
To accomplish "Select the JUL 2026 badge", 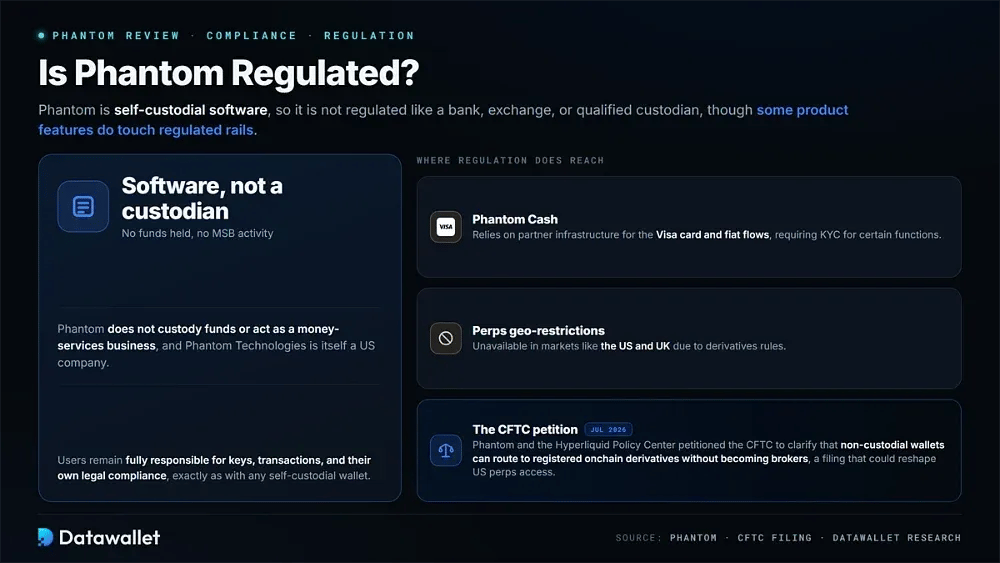I will pos(608,430).
